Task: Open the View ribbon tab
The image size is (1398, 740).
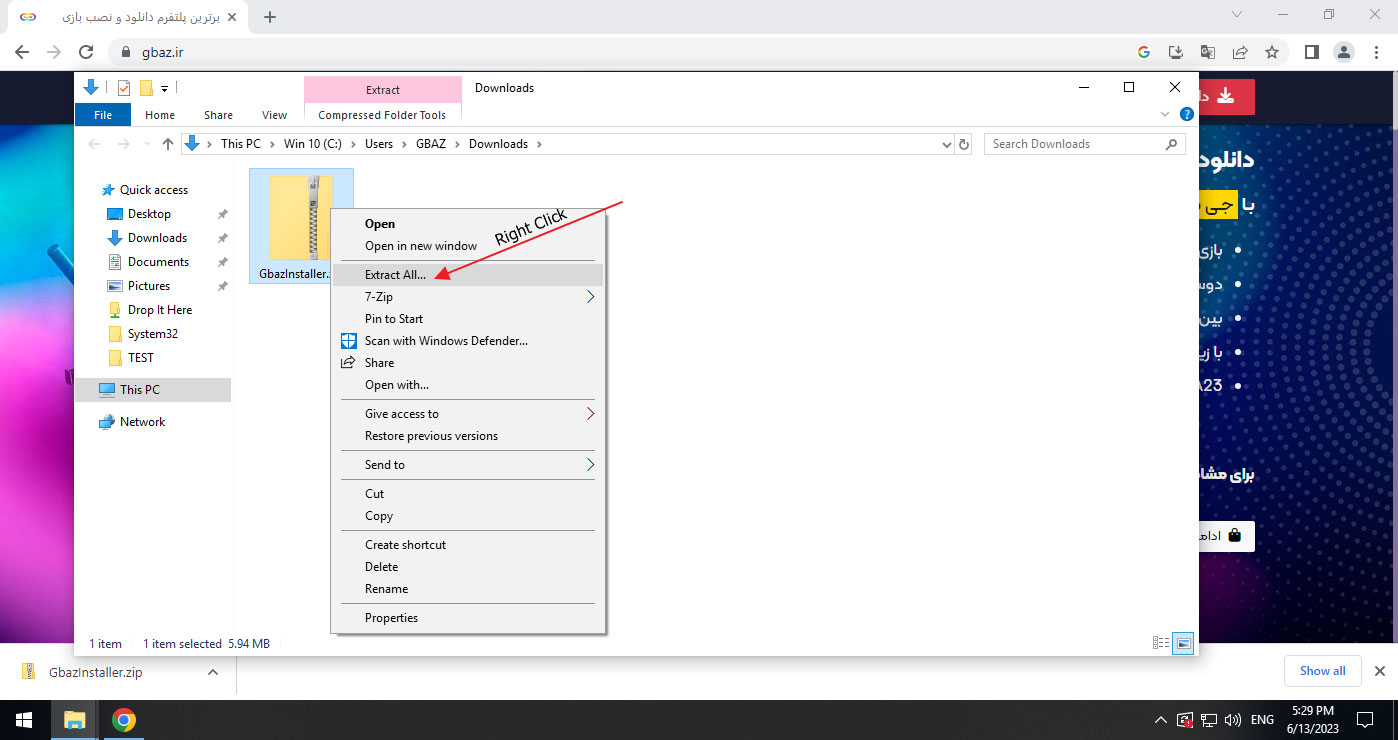Action: pos(274,115)
